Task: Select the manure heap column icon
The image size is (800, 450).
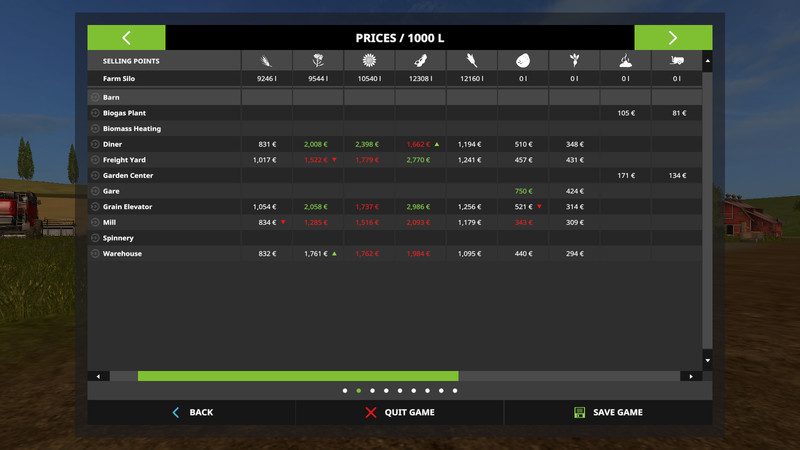Action: [x=626, y=61]
